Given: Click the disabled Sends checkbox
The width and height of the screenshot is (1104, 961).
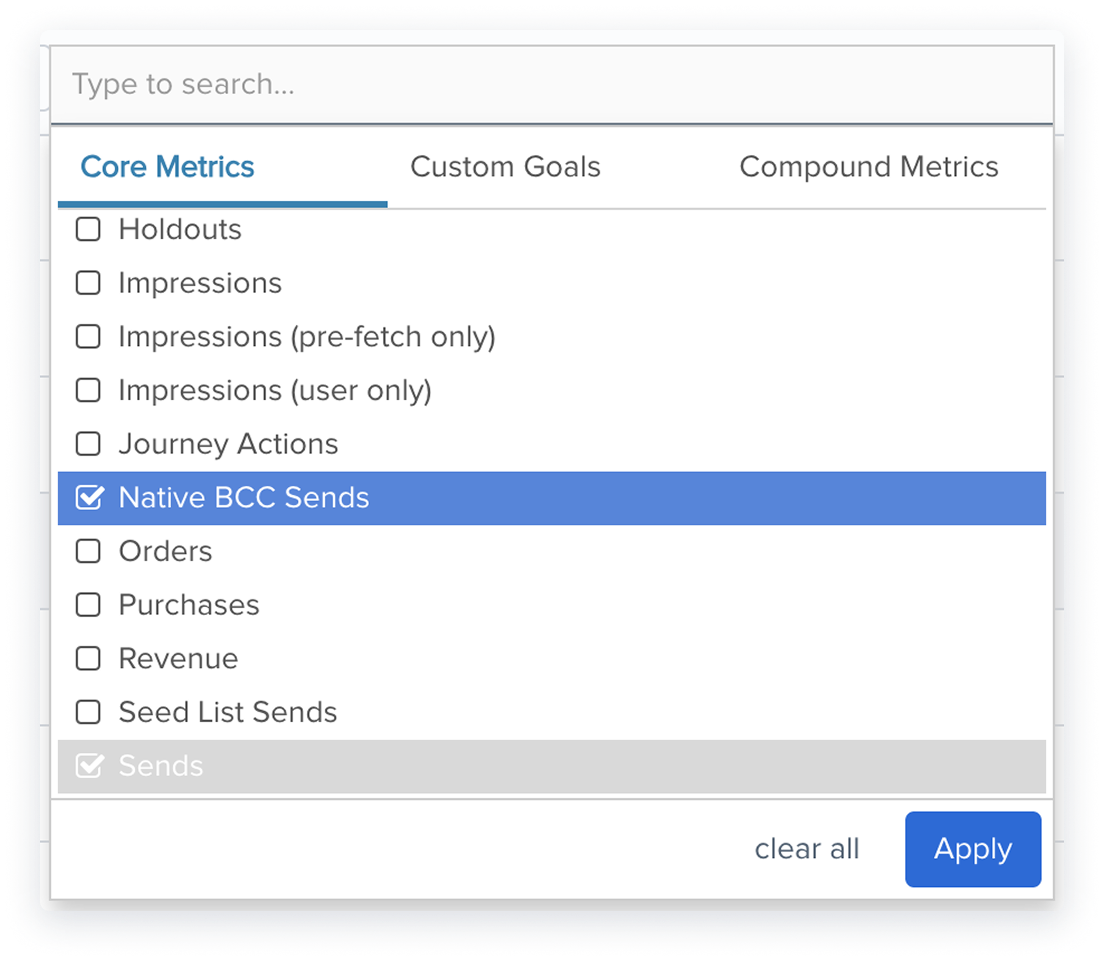Looking at the screenshot, I should tap(89, 765).
